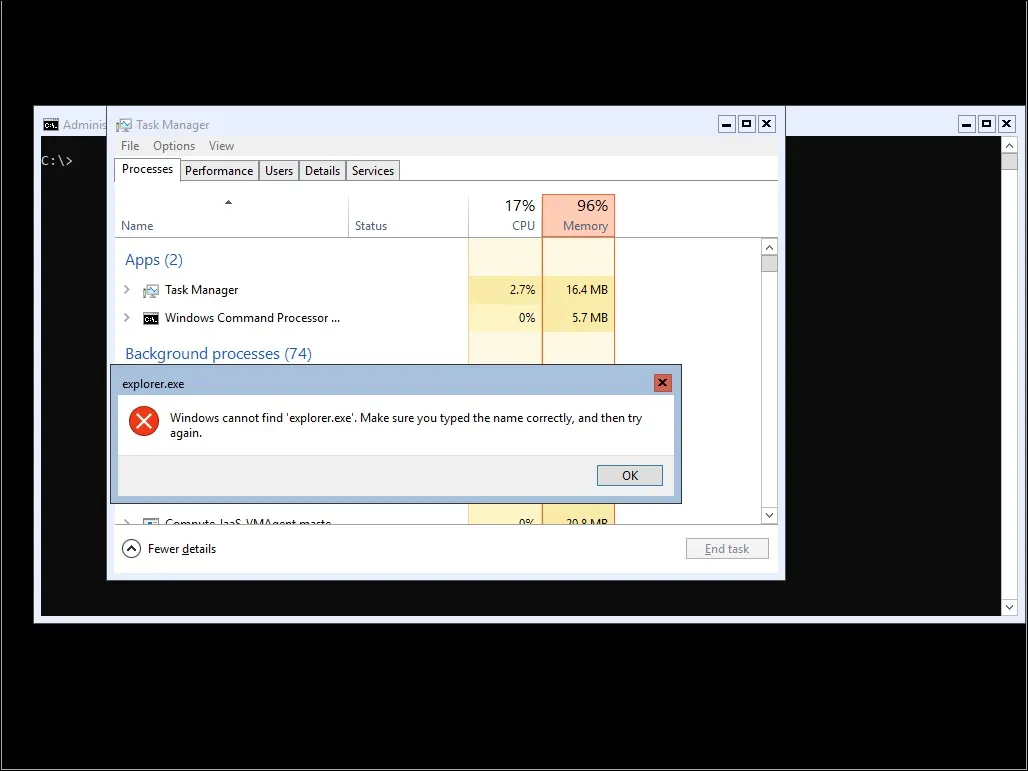The width and height of the screenshot is (1028, 771).
Task: Collapse view with the Fewer details chevron
Action: 131,549
